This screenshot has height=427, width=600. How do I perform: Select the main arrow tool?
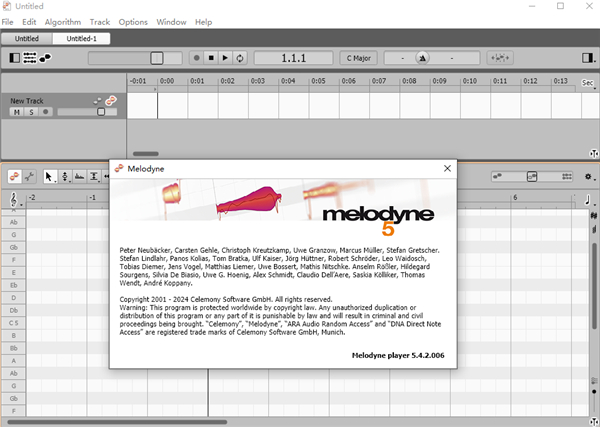click(50, 176)
